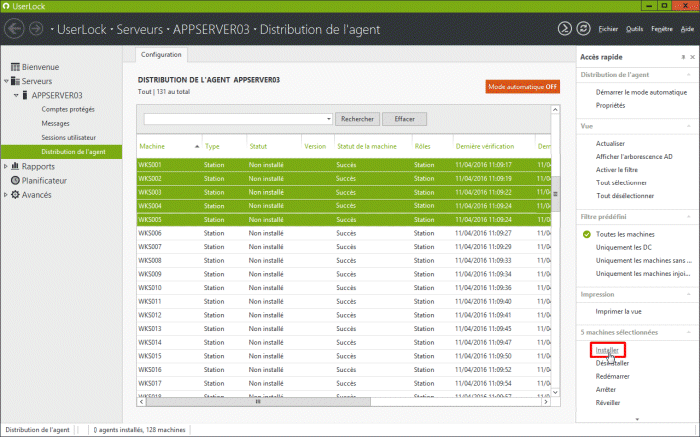This screenshot has width=700, height=437.
Task: Click the forward navigation arrow
Action: click(x=36, y=29)
